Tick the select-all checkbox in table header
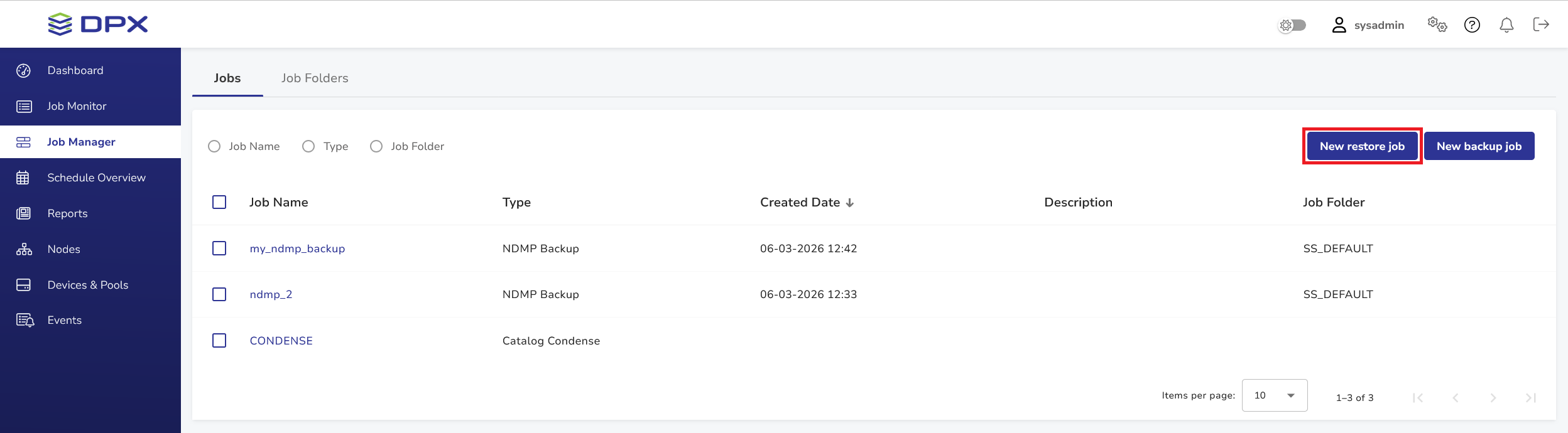1568x433 pixels. (x=219, y=202)
